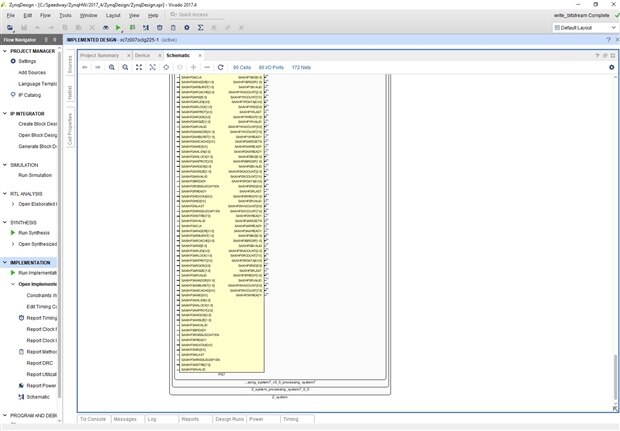
Task: Click the 172 Nets link
Action: pyautogui.click(x=301, y=67)
